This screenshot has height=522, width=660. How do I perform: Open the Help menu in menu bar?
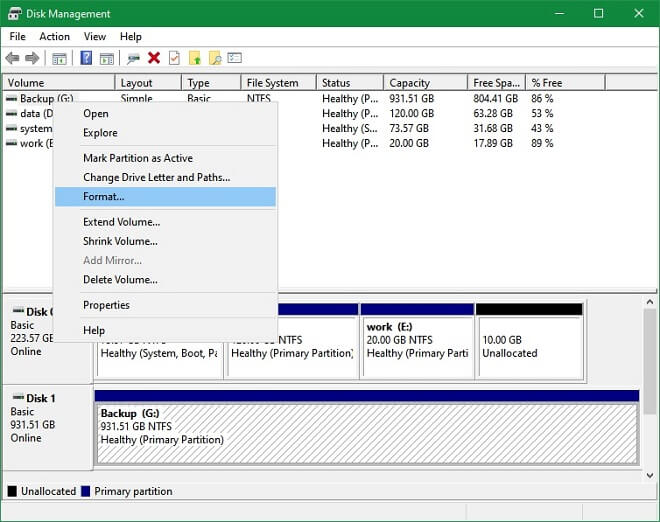130,37
